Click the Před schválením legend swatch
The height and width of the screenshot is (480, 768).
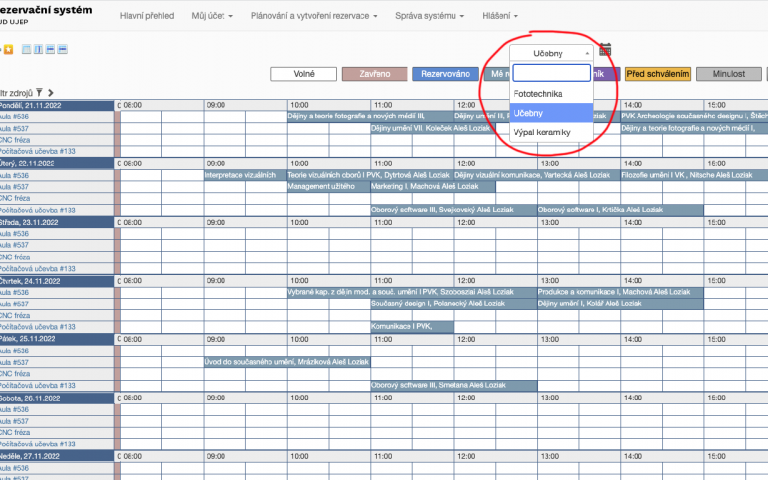[657, 74]
